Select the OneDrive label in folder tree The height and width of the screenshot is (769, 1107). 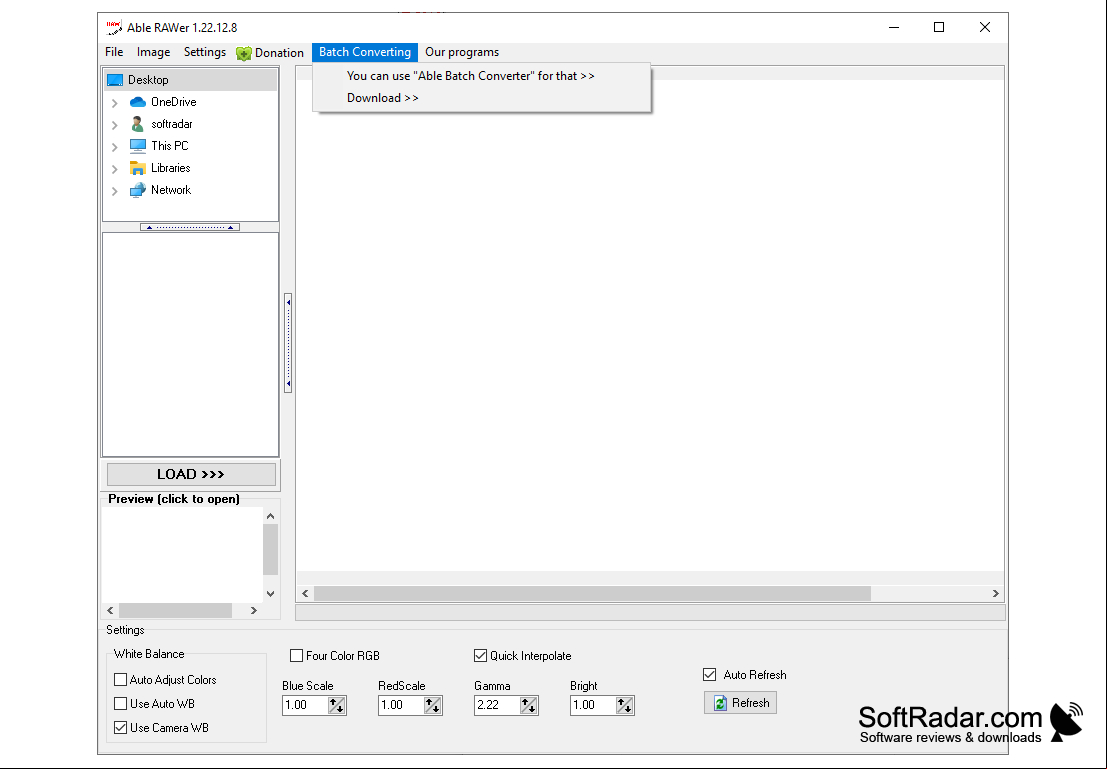pyautogui.click(x=174, y=102)
